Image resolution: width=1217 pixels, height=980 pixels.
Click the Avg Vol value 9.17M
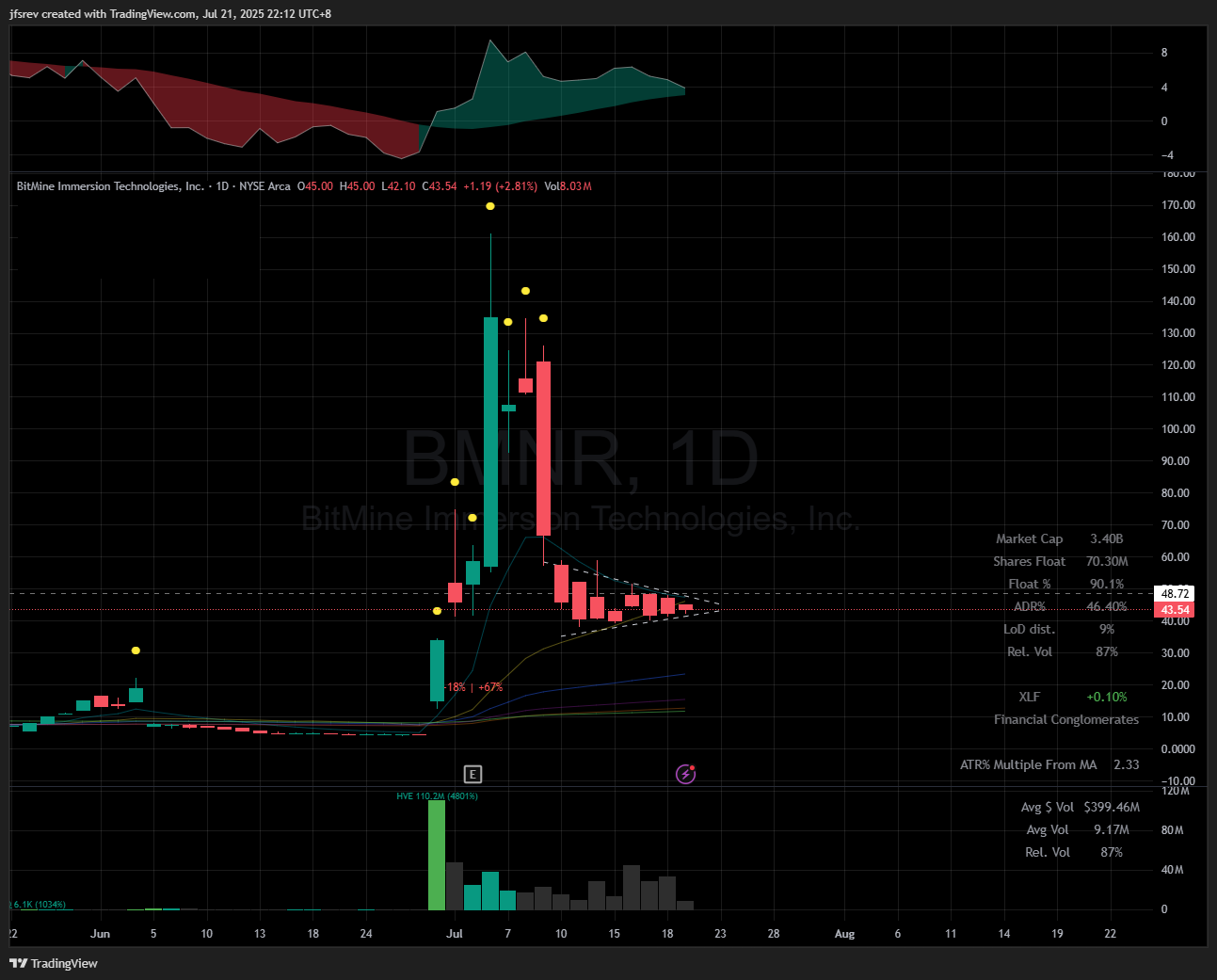click(x=1112, y=830)
